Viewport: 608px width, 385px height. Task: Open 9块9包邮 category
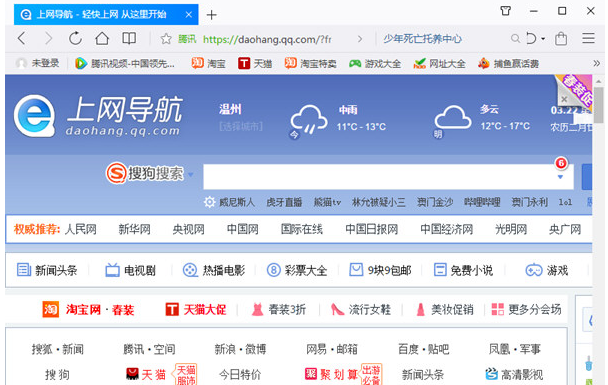[380, 270]
